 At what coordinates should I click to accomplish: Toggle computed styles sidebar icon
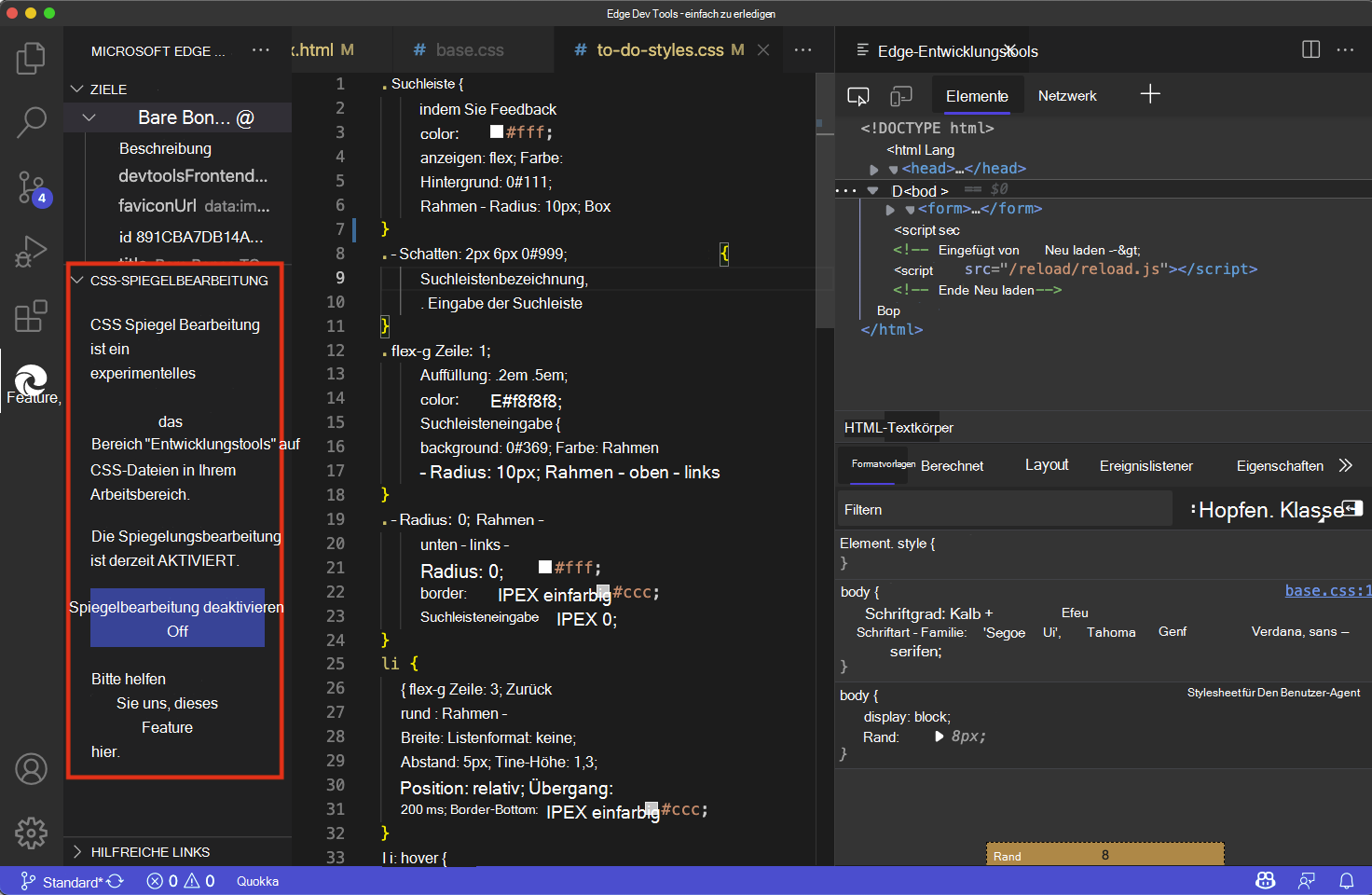tap(1353, 508)
